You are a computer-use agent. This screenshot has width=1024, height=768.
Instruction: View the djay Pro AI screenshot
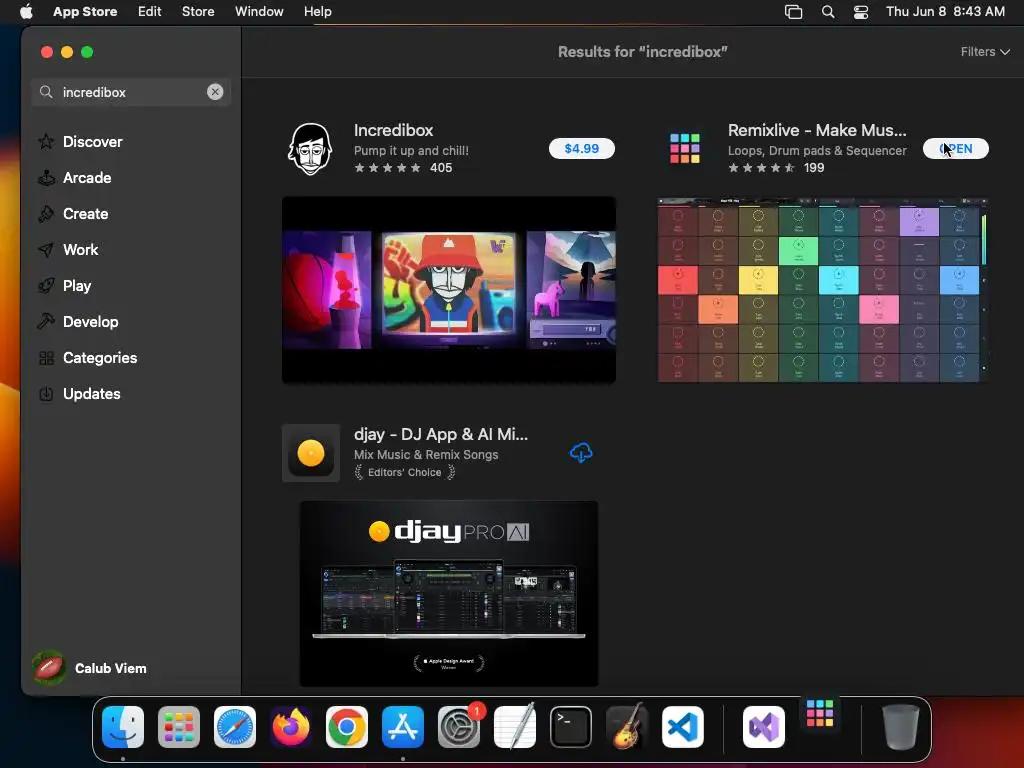[449, 594]
